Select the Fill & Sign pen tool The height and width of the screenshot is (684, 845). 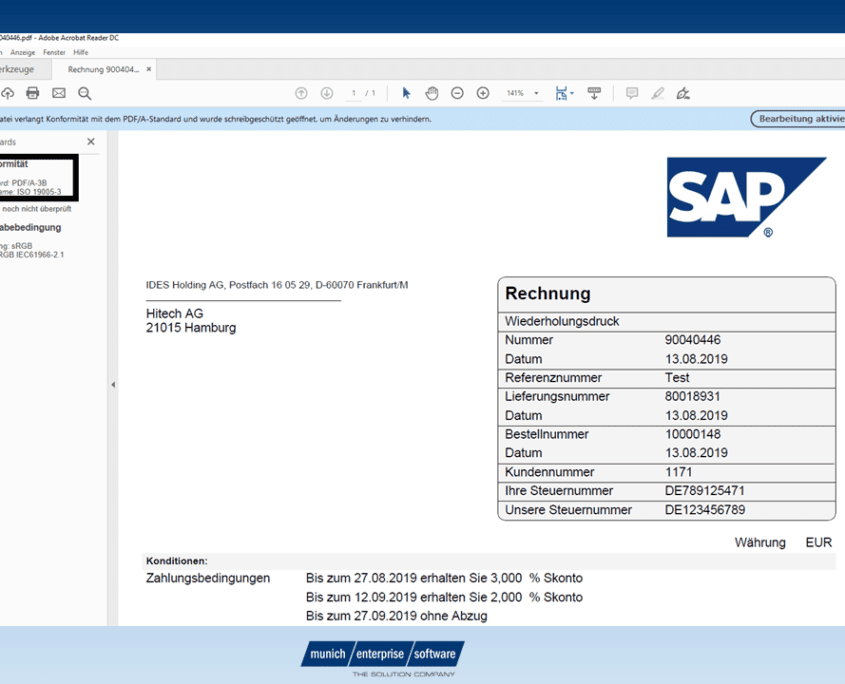pyautogui.click(x=657, y=93)
